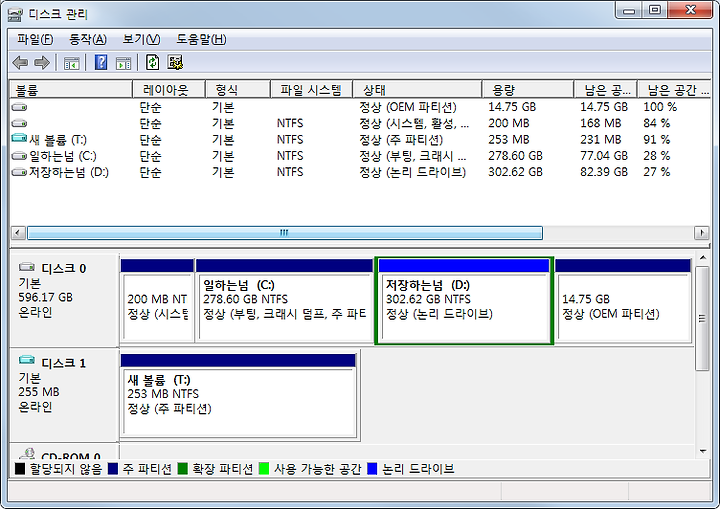The height and width of the screenshot is (509, 720).
Task: Select the 일하는넘 (C:) volume row name
Action: [x=63, y=156]
